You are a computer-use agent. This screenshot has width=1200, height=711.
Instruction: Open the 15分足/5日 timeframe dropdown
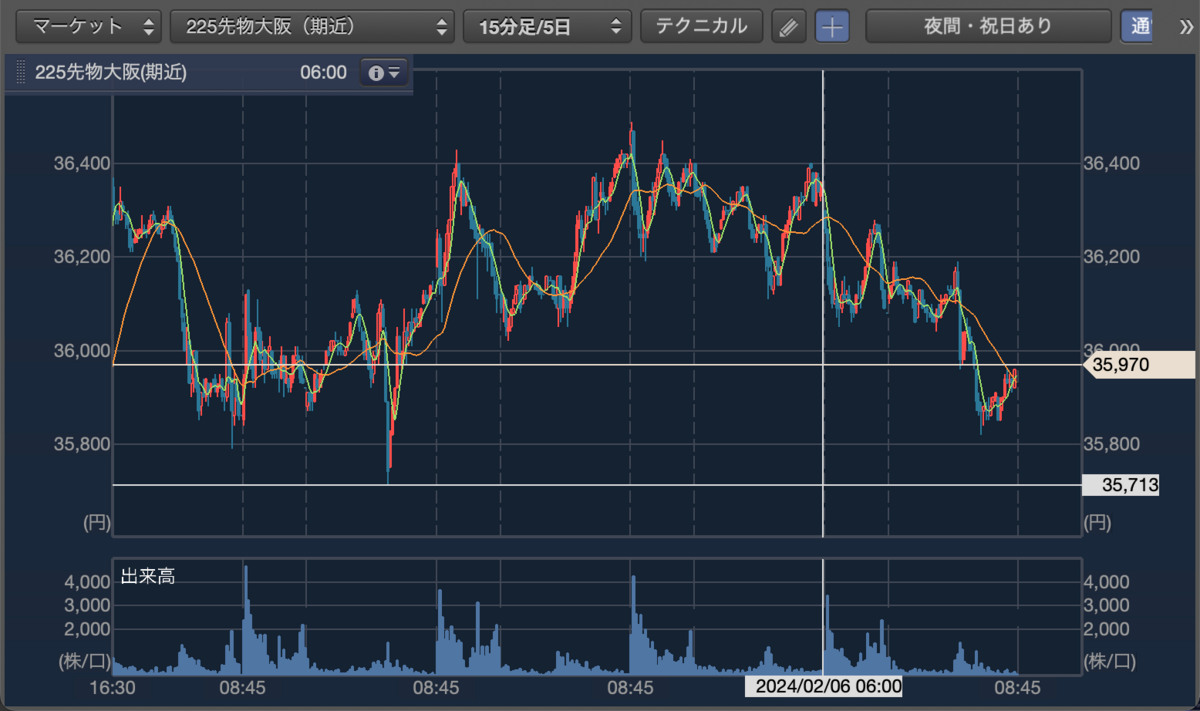pyautogui.click(x=548, y=26)
